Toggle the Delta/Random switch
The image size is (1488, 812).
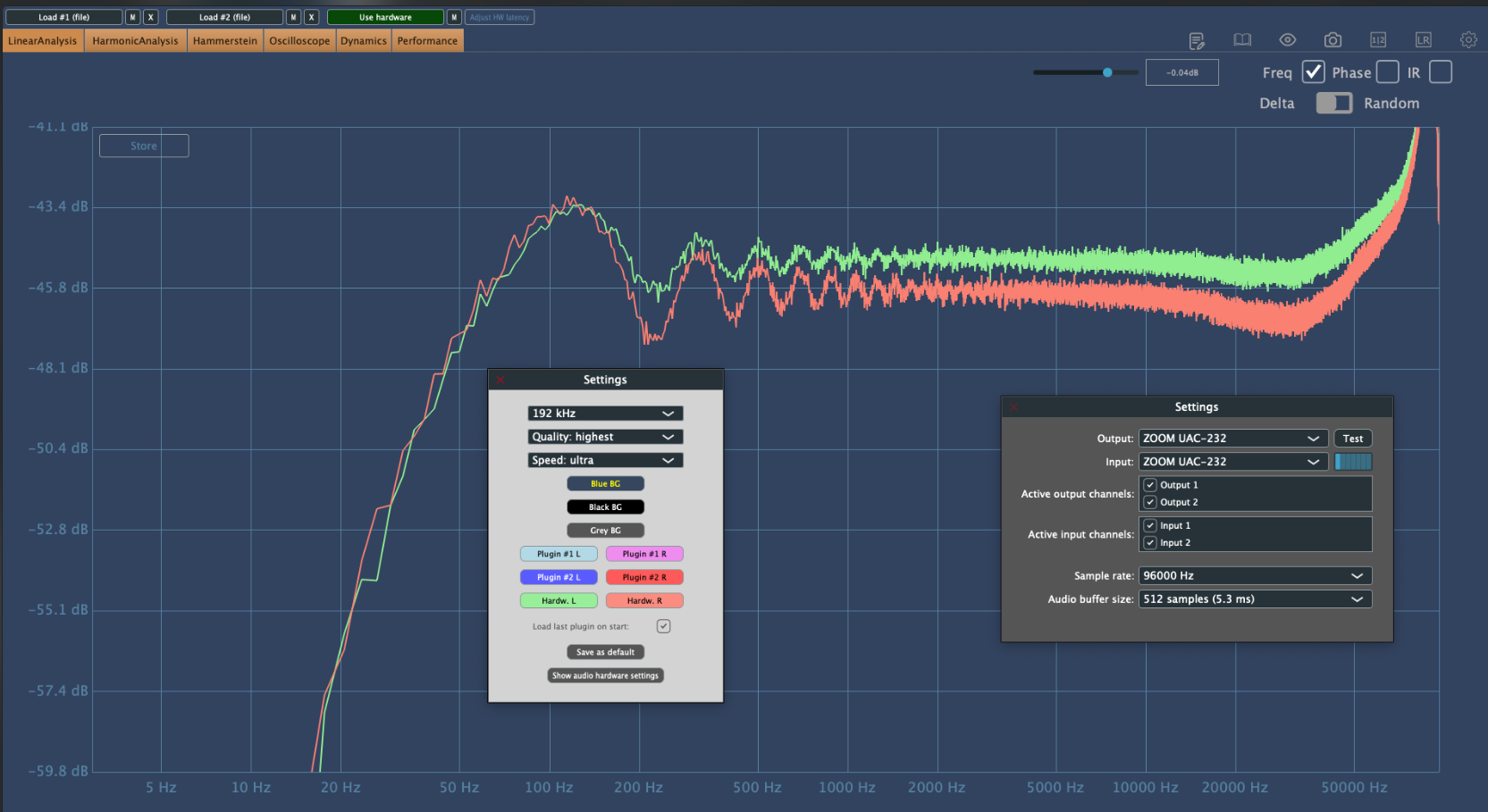coord(1333,104)
